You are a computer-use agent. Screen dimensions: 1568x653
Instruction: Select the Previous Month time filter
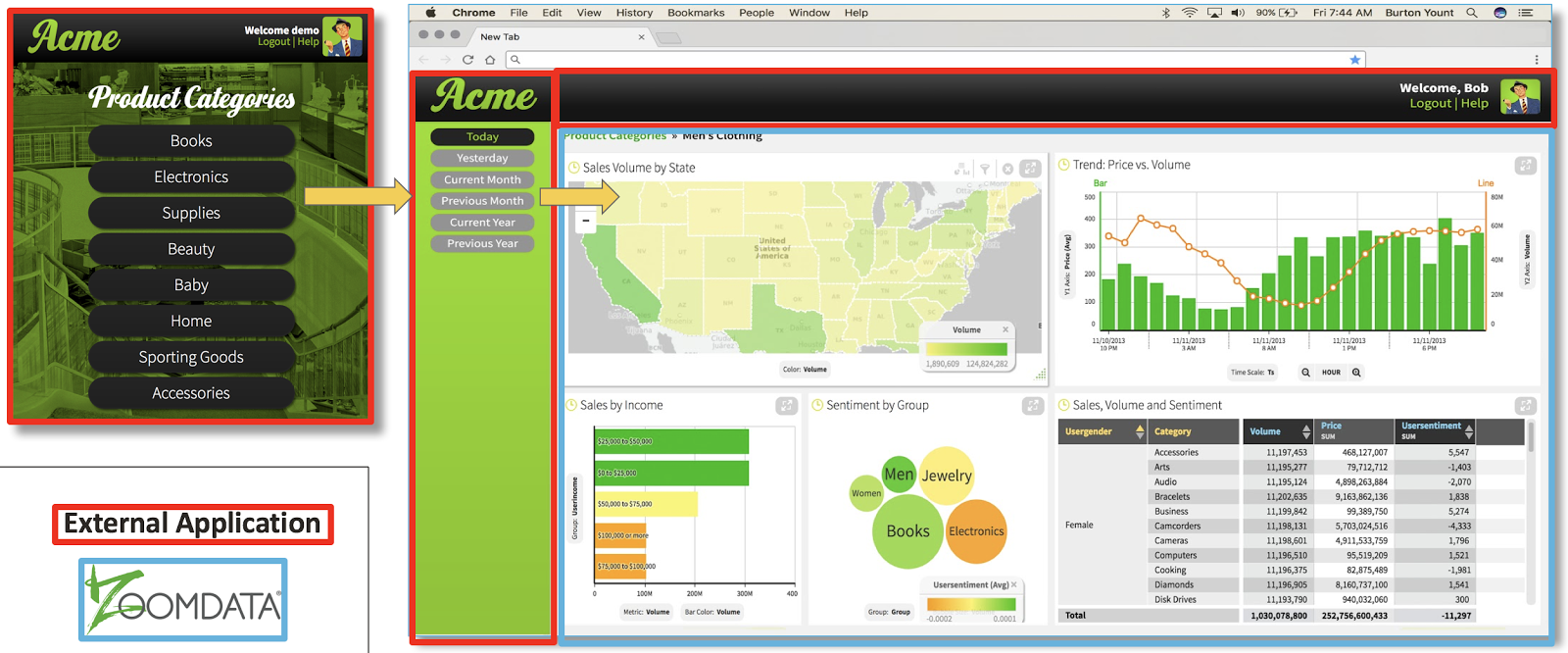482,201
